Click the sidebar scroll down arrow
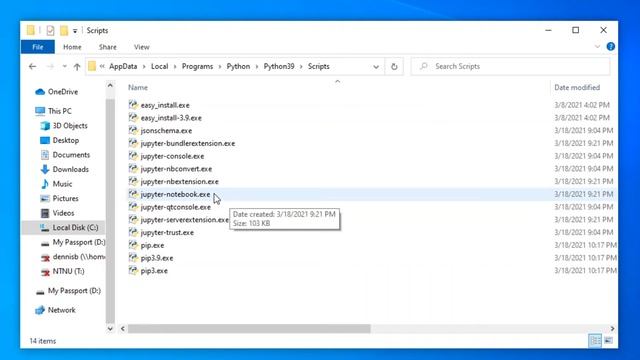 click(110, 328)
